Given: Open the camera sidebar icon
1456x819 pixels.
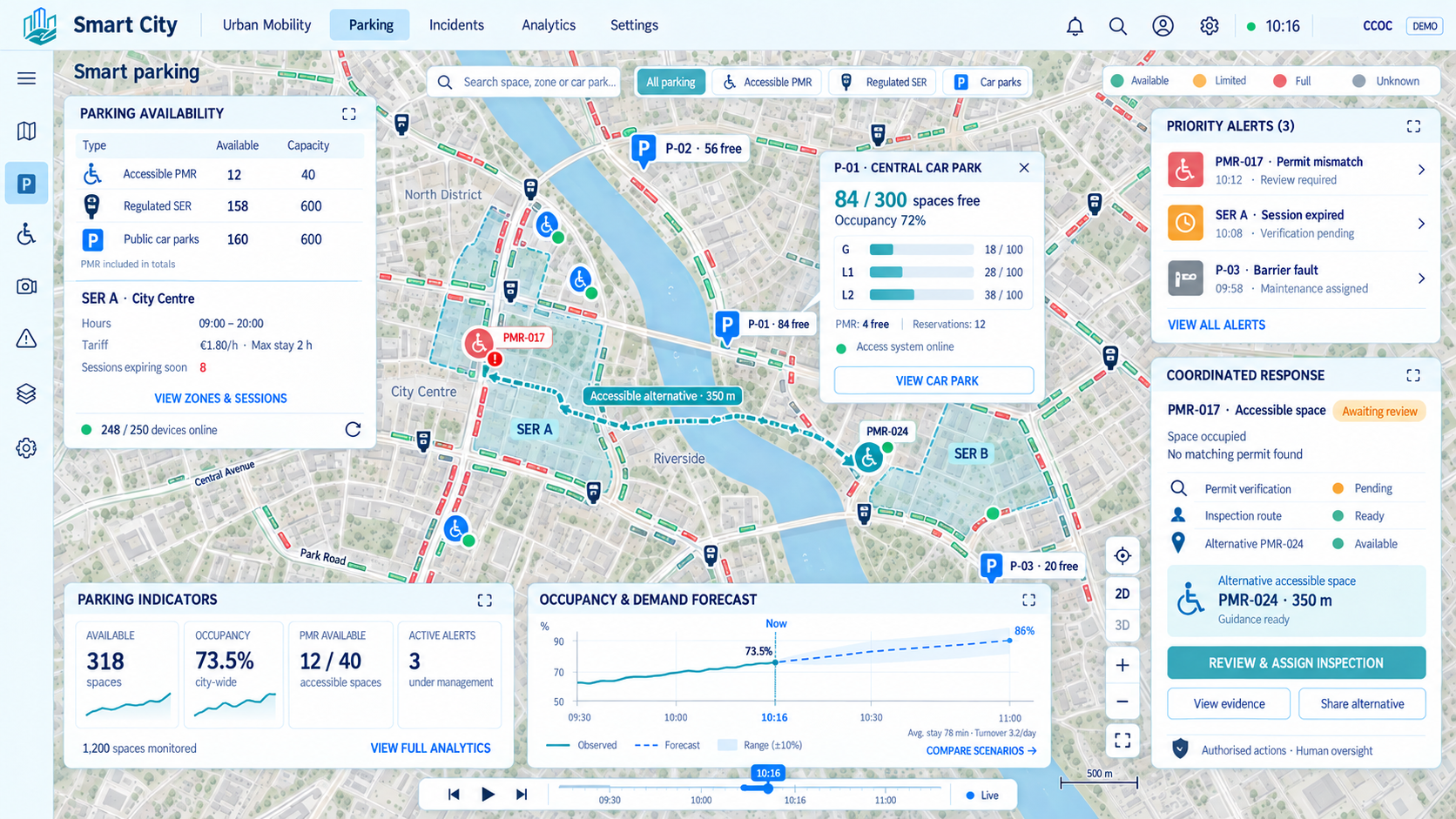Looking at the screenshot, I should [27, 286].
